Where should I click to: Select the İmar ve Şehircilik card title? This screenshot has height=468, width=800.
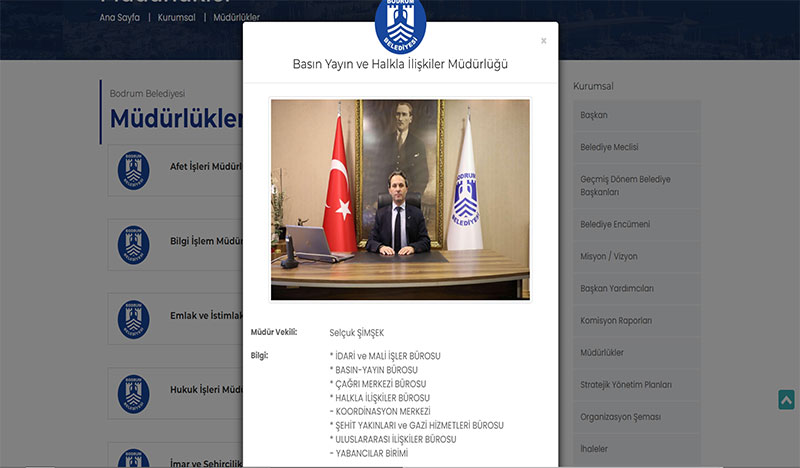click(206, 463)
